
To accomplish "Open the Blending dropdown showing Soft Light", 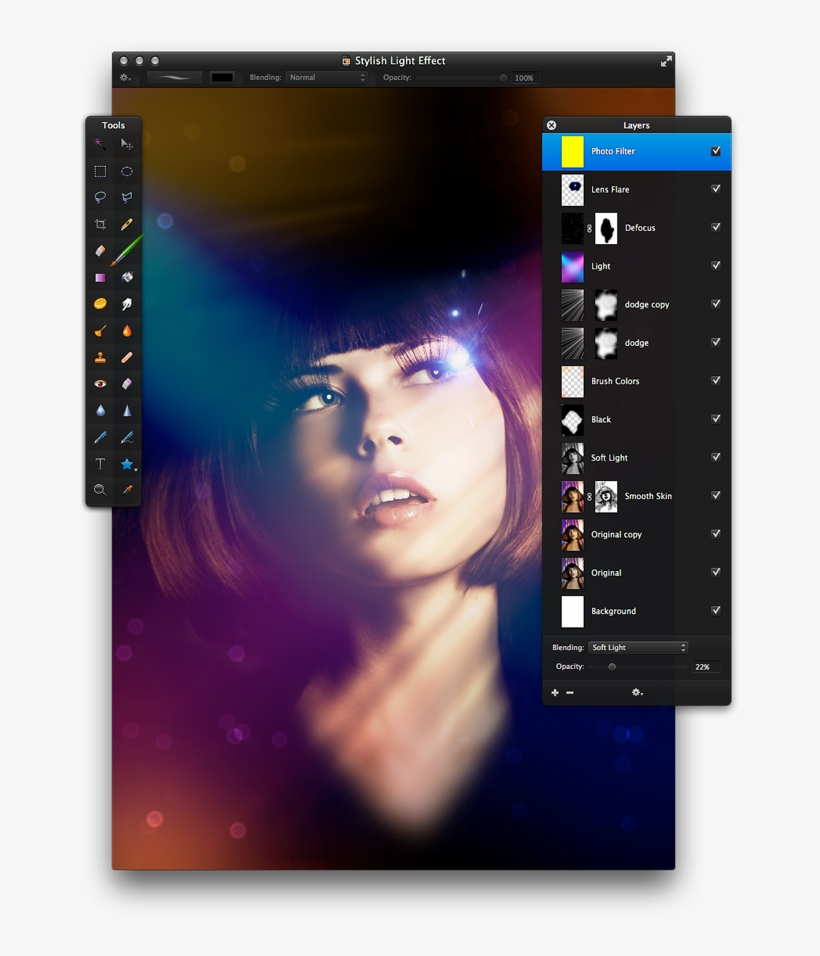I will tap(637, 646).
